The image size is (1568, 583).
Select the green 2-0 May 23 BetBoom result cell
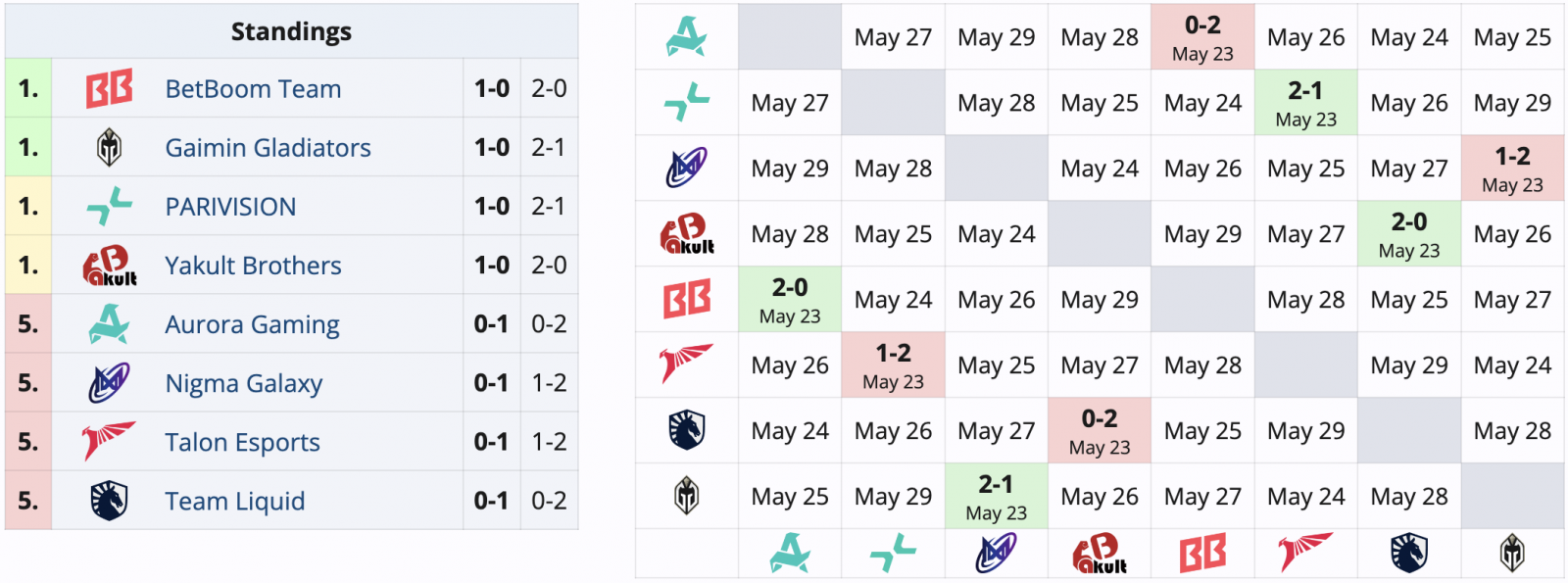(790, 300)
